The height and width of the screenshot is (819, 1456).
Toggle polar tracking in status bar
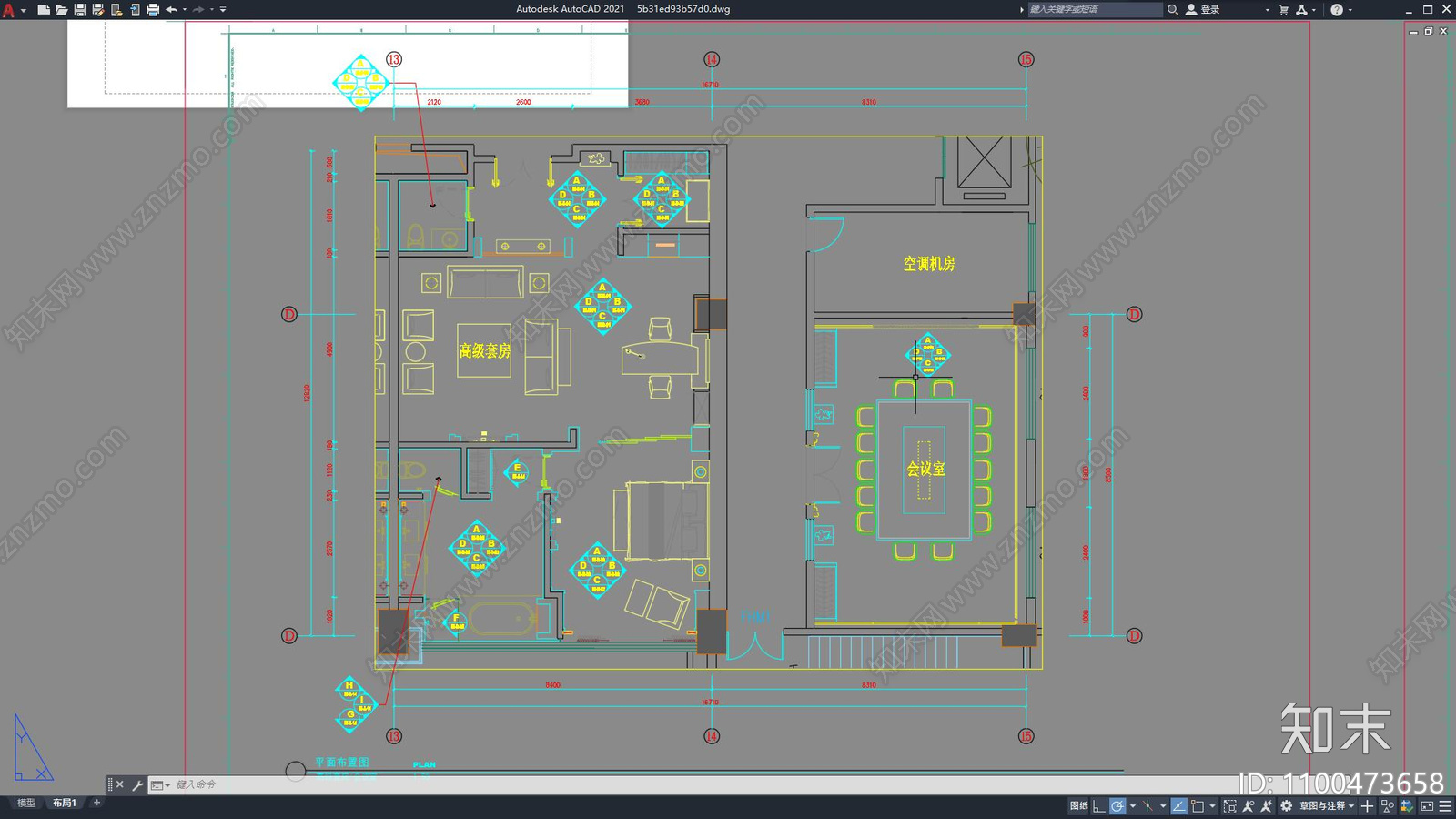(x=1117, y=806)
